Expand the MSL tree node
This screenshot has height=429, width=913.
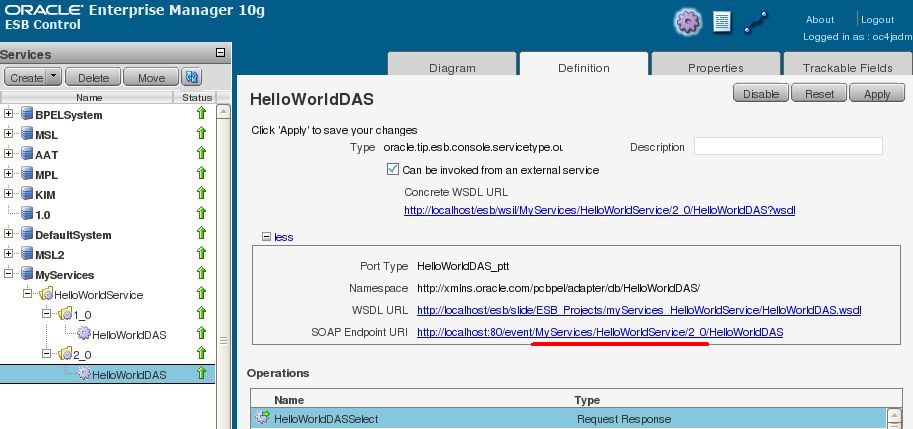click(8, 134)
